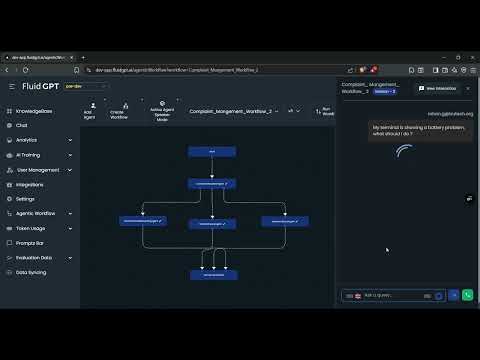The image size is (480, 360).
Task: Open Data Syncing in the sidebar
Action: [31, 272]
